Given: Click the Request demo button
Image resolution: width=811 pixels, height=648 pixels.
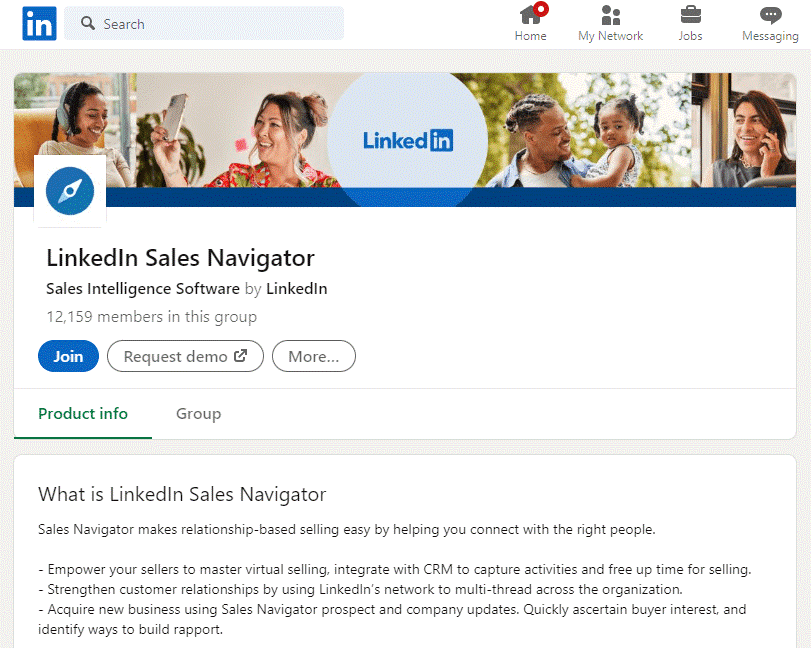Looking at the screenshot, I should coord(185,356).
